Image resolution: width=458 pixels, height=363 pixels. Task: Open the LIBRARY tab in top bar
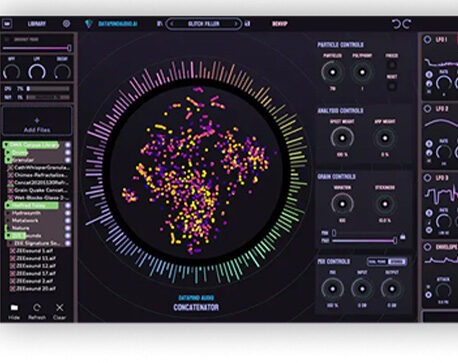pos(37,24)
